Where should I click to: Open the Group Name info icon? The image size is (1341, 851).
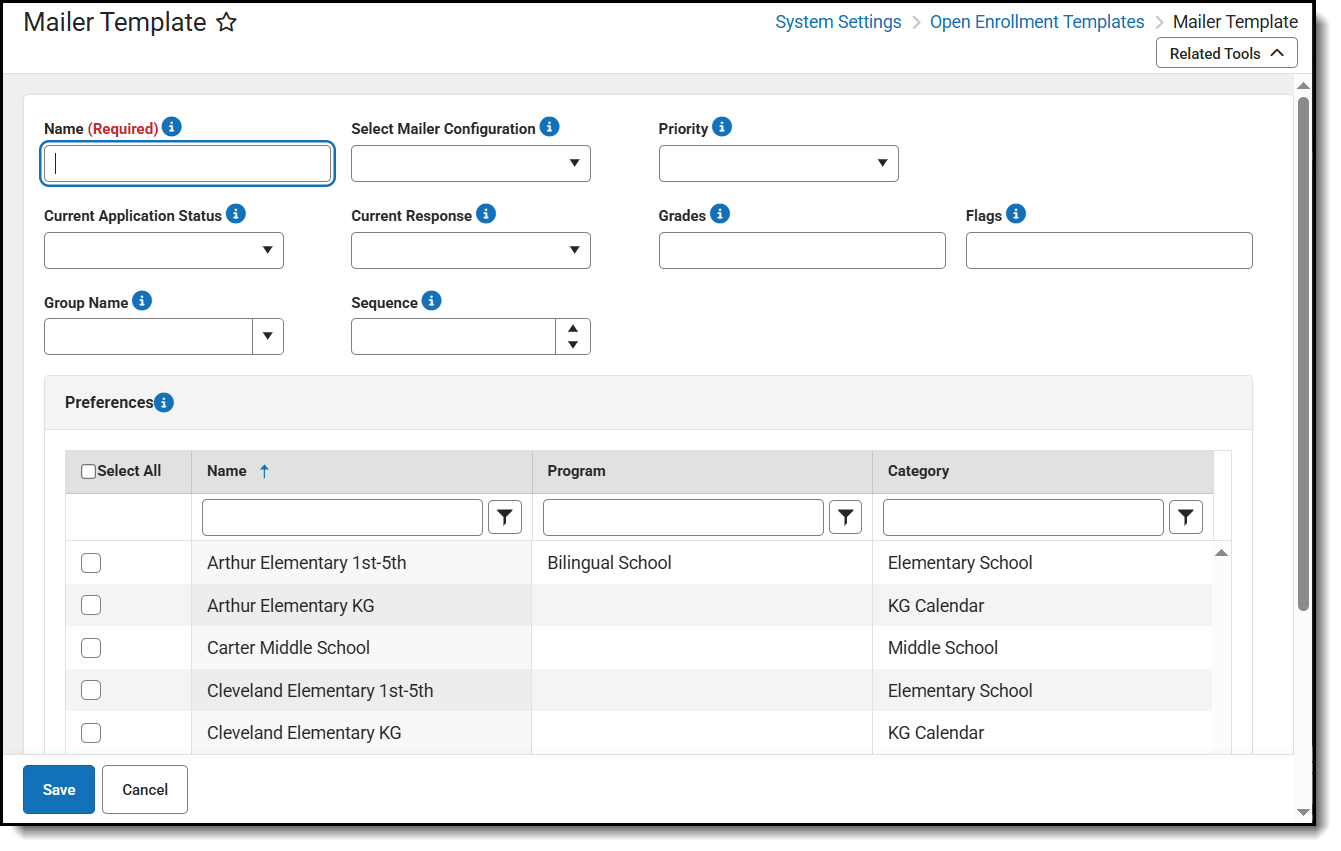coord(142,301)
